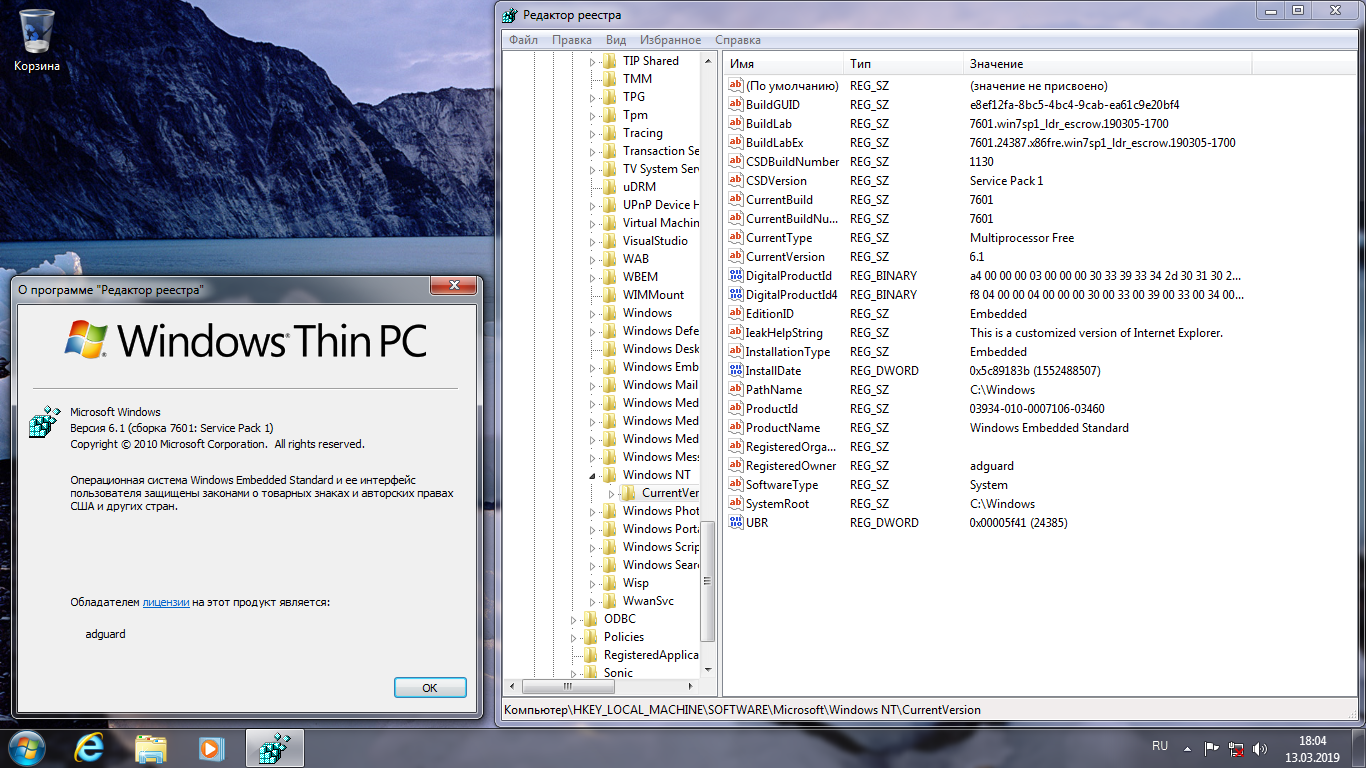Open the Start menu orb
Viewport: 1366px width, 768px height.
click(x=27, y=748)
